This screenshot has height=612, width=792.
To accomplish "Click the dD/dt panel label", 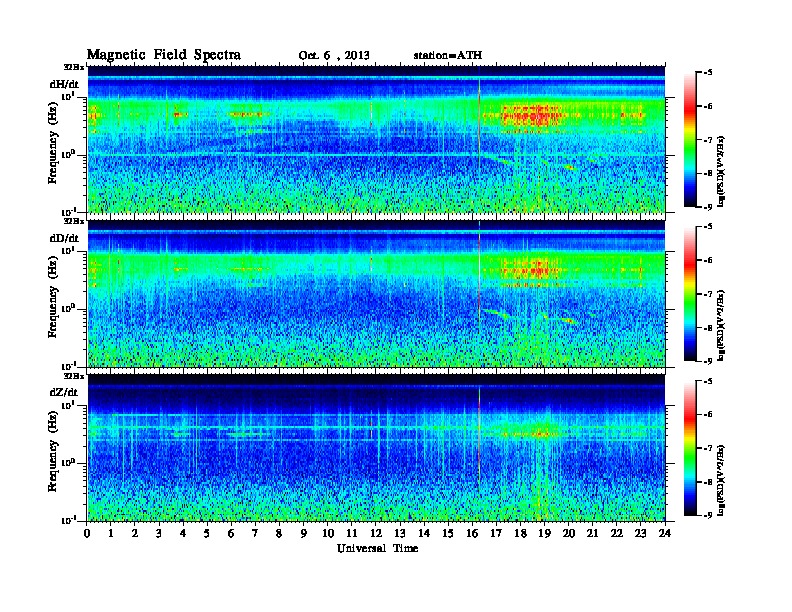I will (64, 238).
